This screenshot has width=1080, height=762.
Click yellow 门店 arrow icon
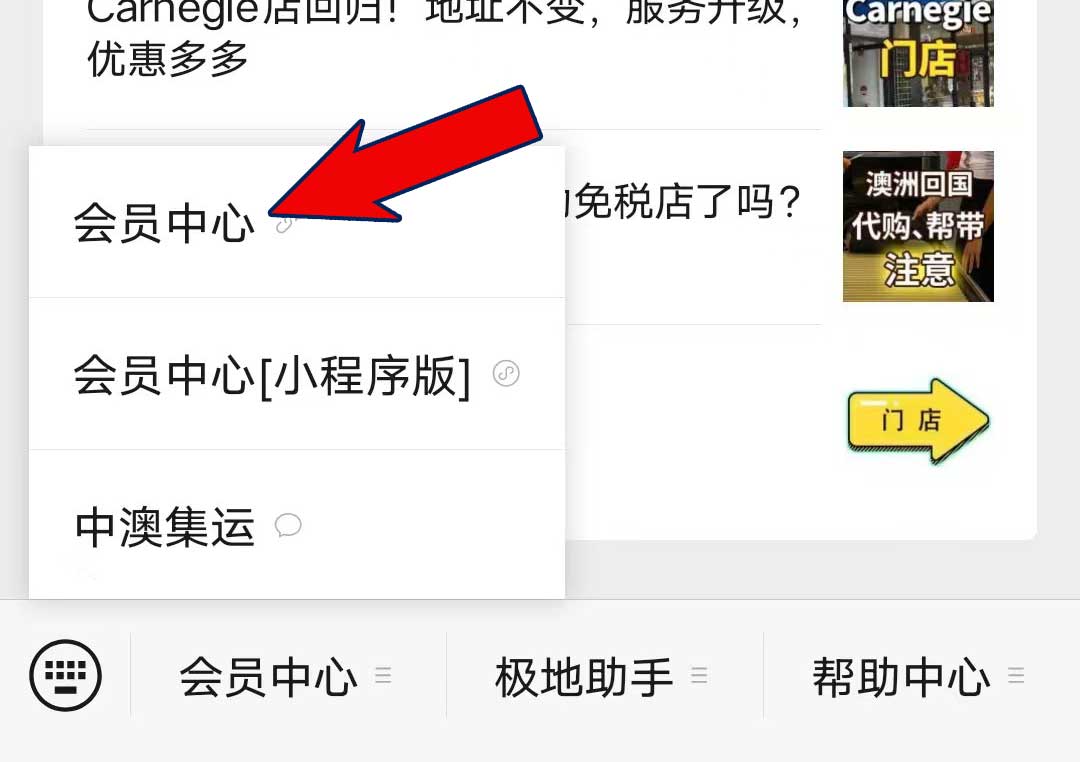tap(918, 420)
